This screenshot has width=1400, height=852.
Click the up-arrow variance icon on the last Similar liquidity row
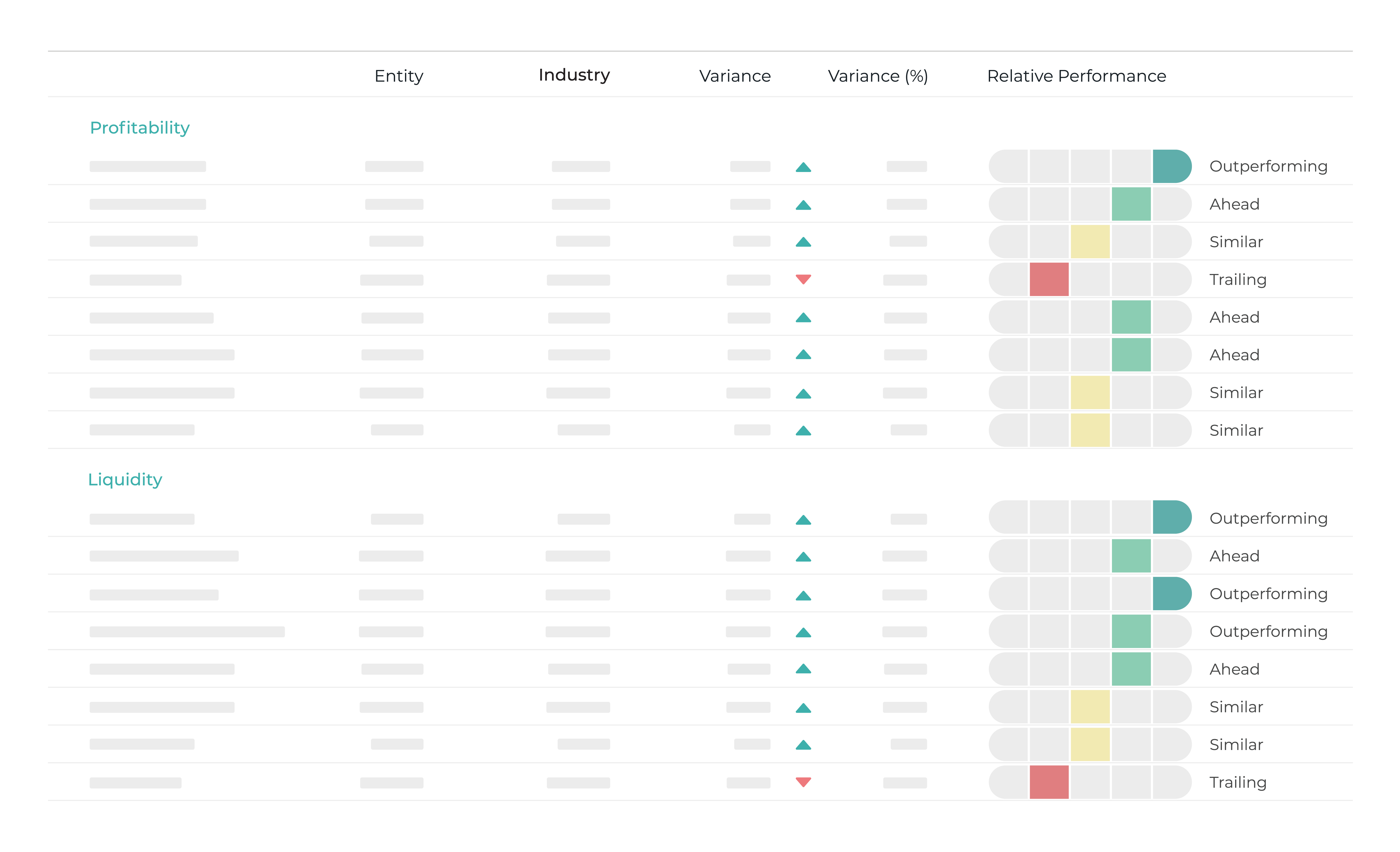(803, 744)
